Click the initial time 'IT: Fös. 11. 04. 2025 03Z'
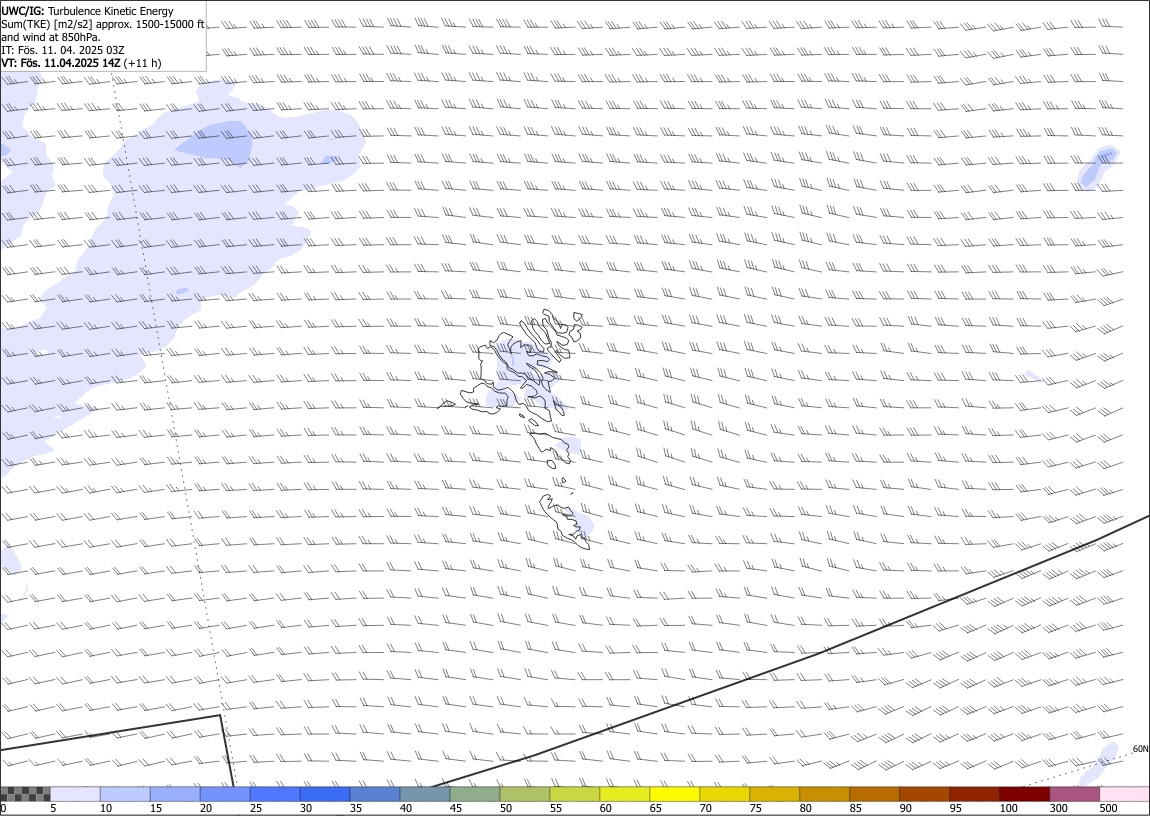The height and width of the screenshot is (816, 1150). pyautogui.click(x=62, y=50)
